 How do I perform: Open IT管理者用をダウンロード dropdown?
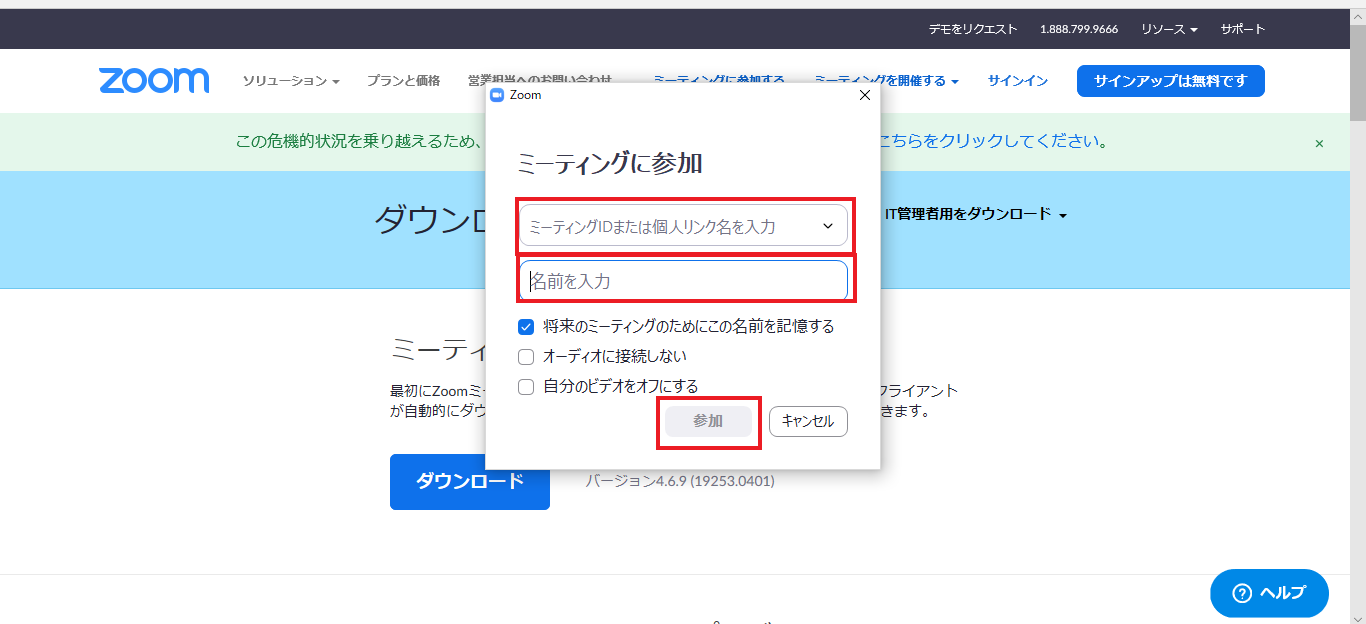[975, 214]
